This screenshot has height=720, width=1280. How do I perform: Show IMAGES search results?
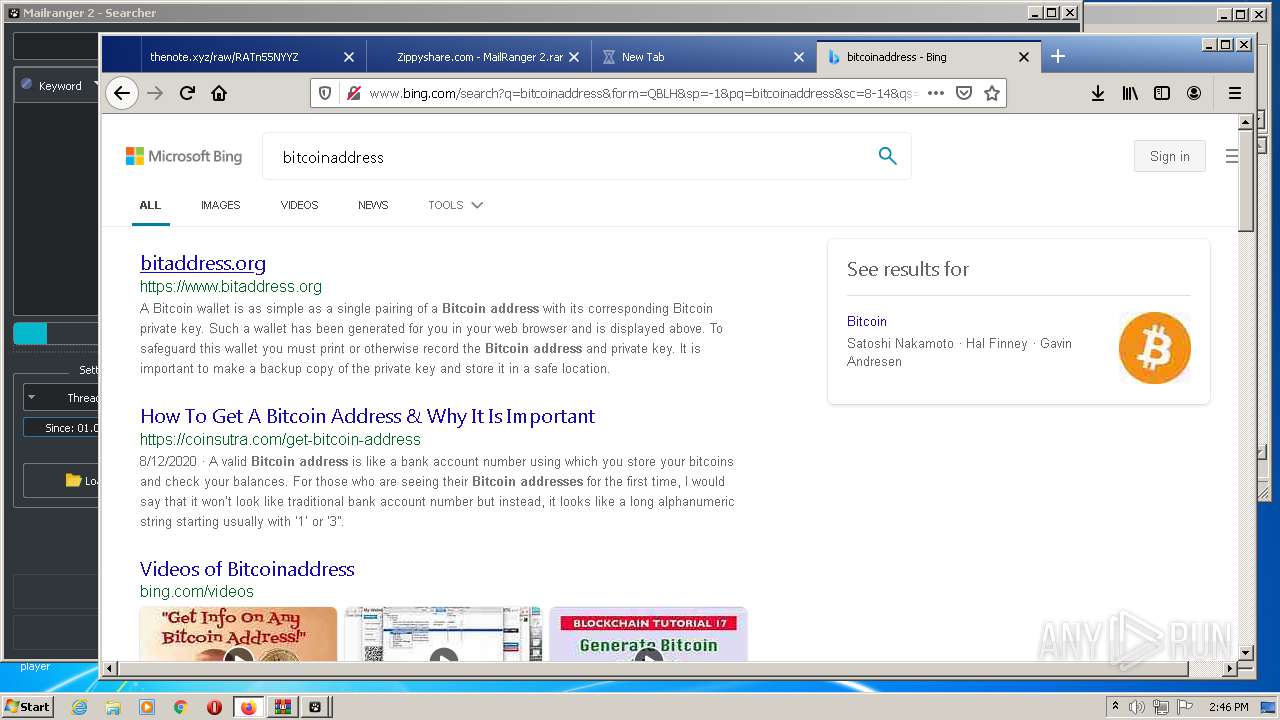pos(220,205)
